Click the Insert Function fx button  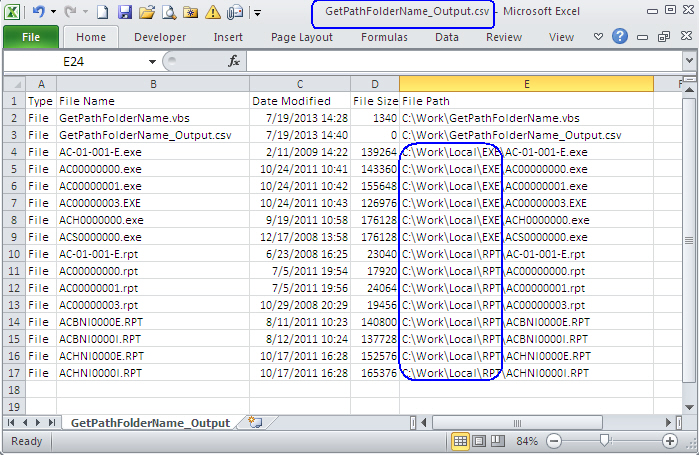[234, 61]
